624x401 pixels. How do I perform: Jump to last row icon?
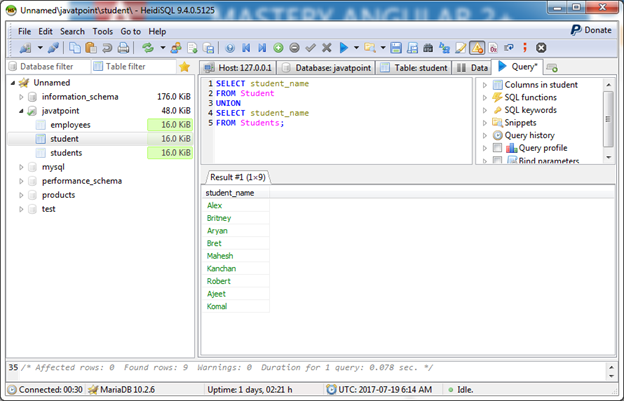coord(262,48)
